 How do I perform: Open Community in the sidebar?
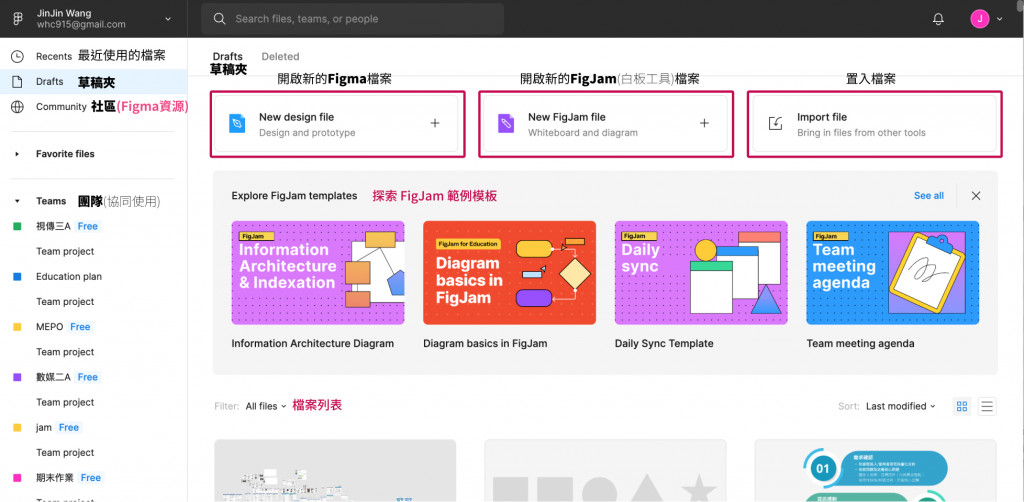93,107
